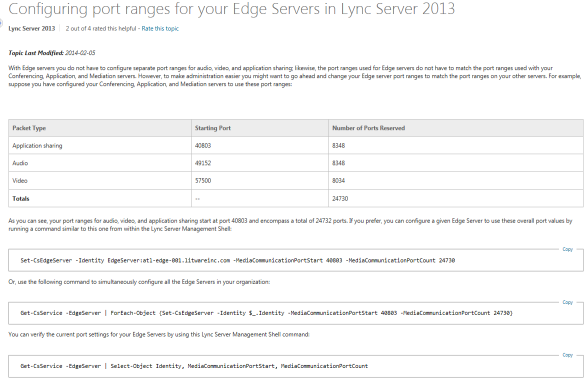The height and width of the screenshot is (391, 587).
Task: Click intro paragraph starting 'With Edge servers'
Action: click(x=295, y=76)
